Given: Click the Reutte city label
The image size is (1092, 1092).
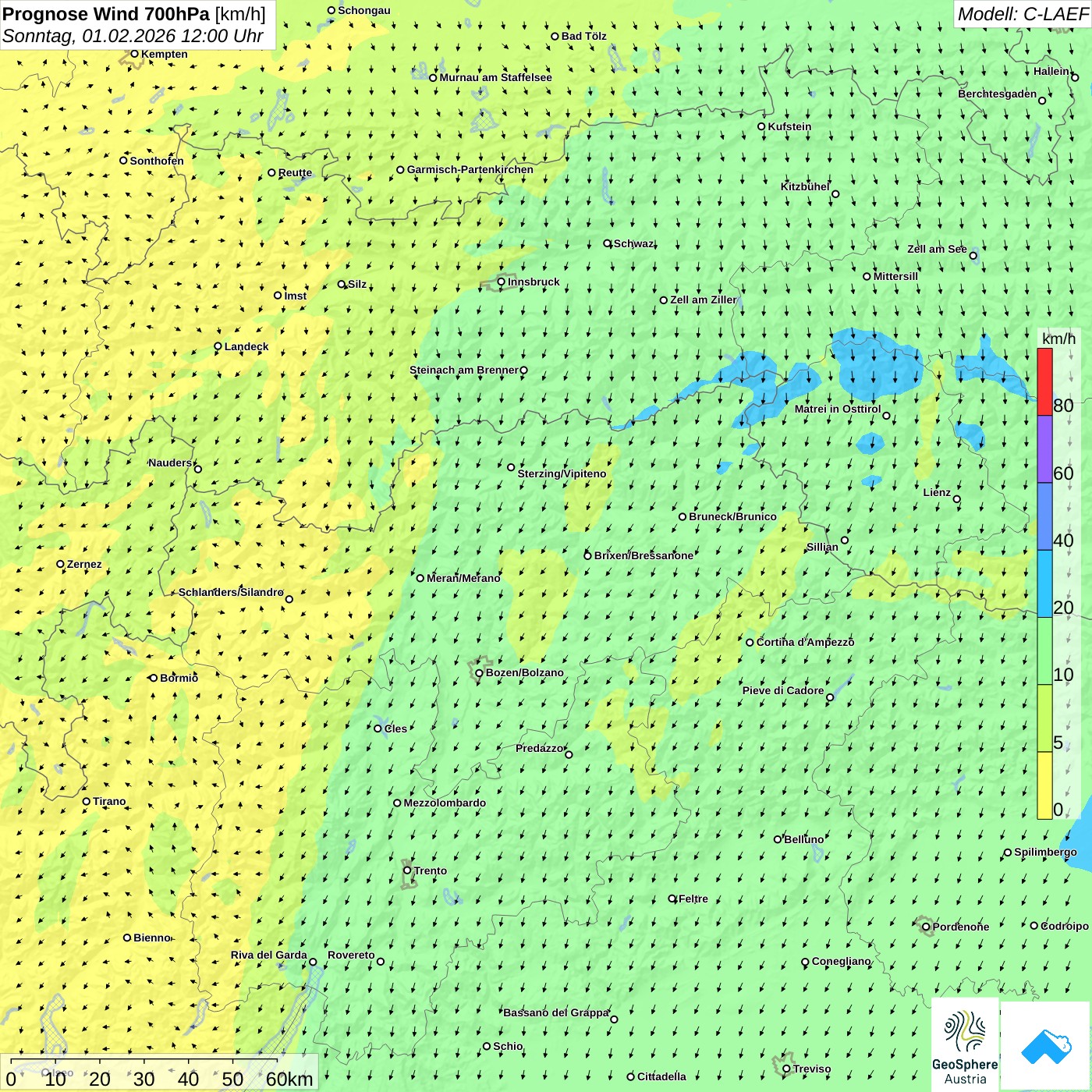Looking at the screenshot, I should tap(295, 172).
